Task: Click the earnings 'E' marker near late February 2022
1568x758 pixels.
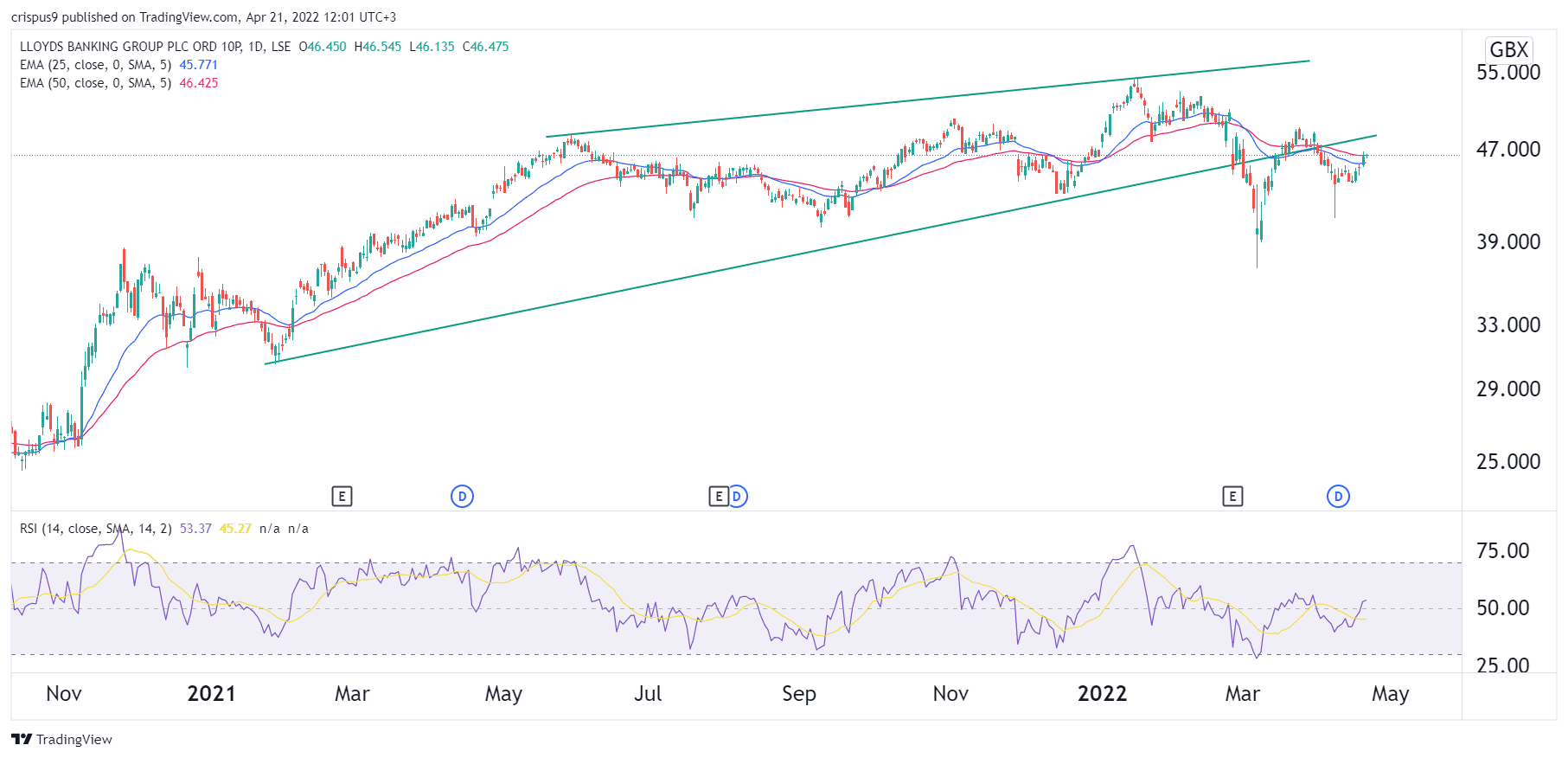Action: (x=1232, y=497)
